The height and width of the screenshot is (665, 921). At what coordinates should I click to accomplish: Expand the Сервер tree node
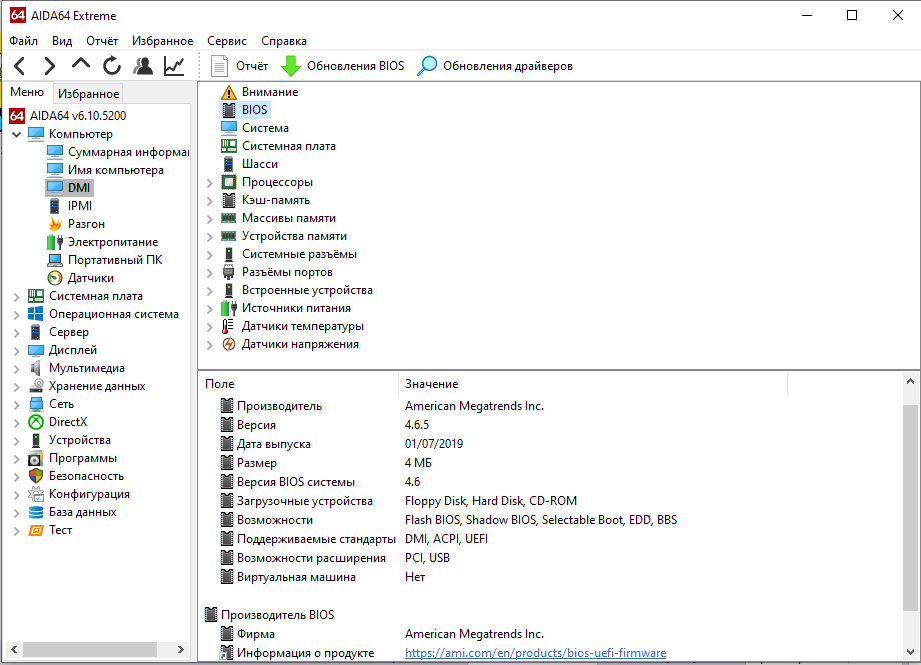pyautogui.click(x=16, y=333)
